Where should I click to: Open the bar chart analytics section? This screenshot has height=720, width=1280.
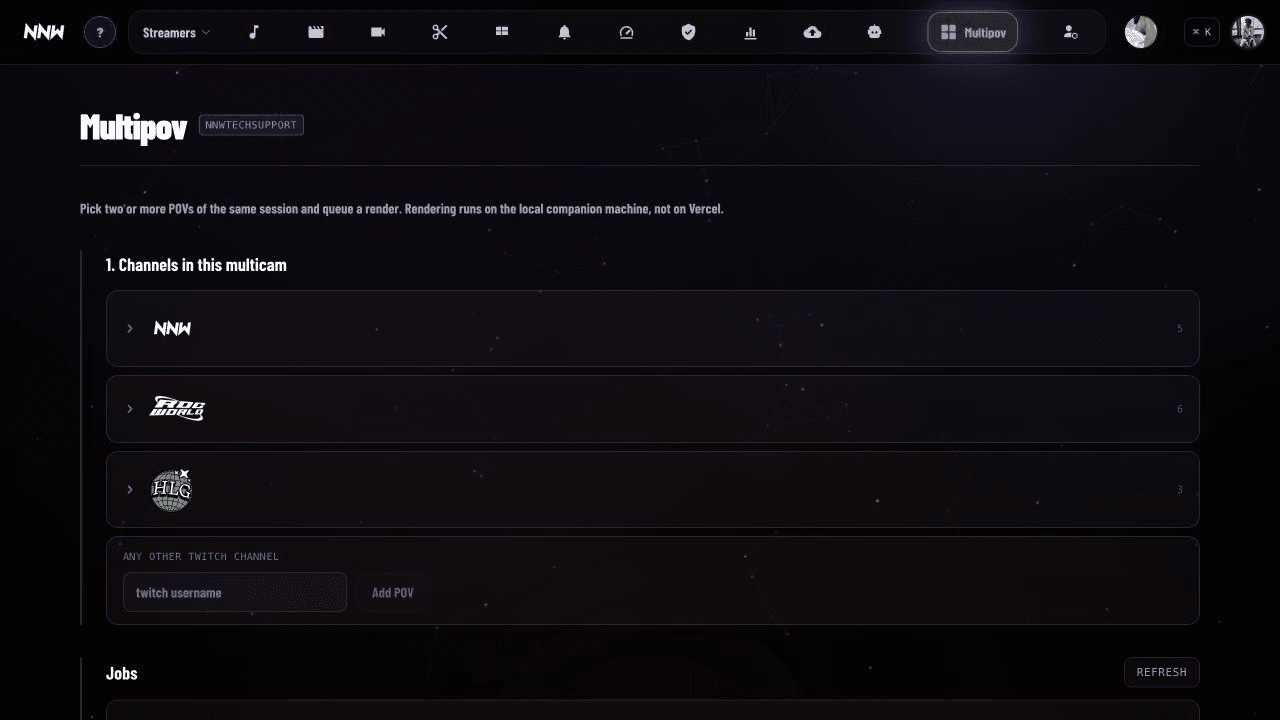750,32
